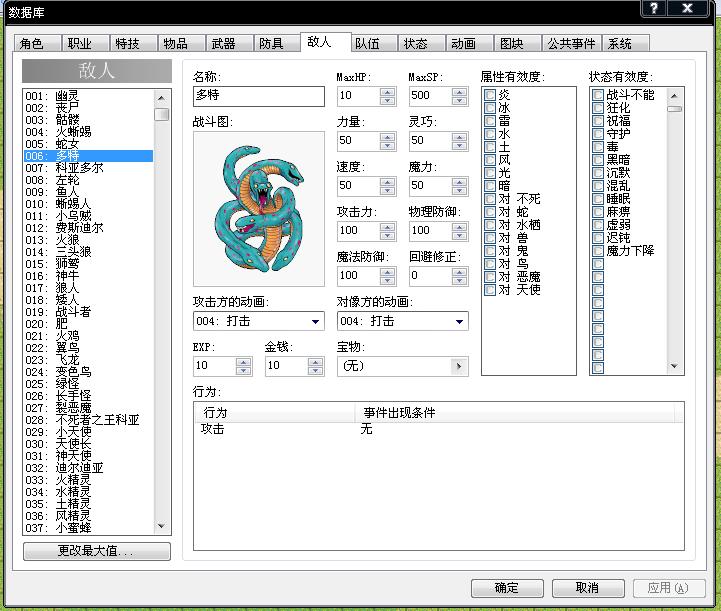Open the 宝物 treasure selector arrow
The height and width of the screenshot is (611, 721).
(458, 366)
